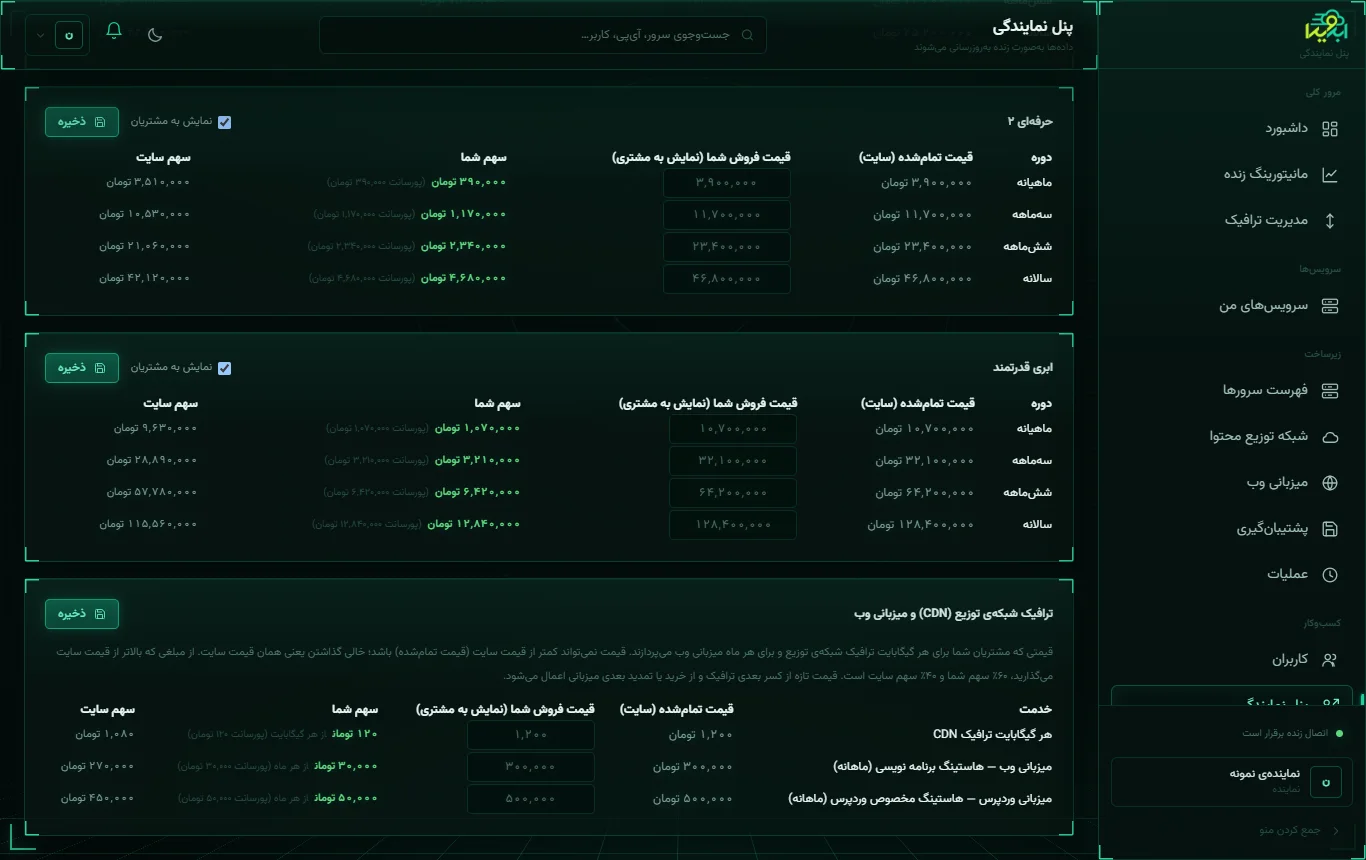Toggle dark mode moon icon
Image resolution: width=1366 pixels, height=860 pixels.
155,35
